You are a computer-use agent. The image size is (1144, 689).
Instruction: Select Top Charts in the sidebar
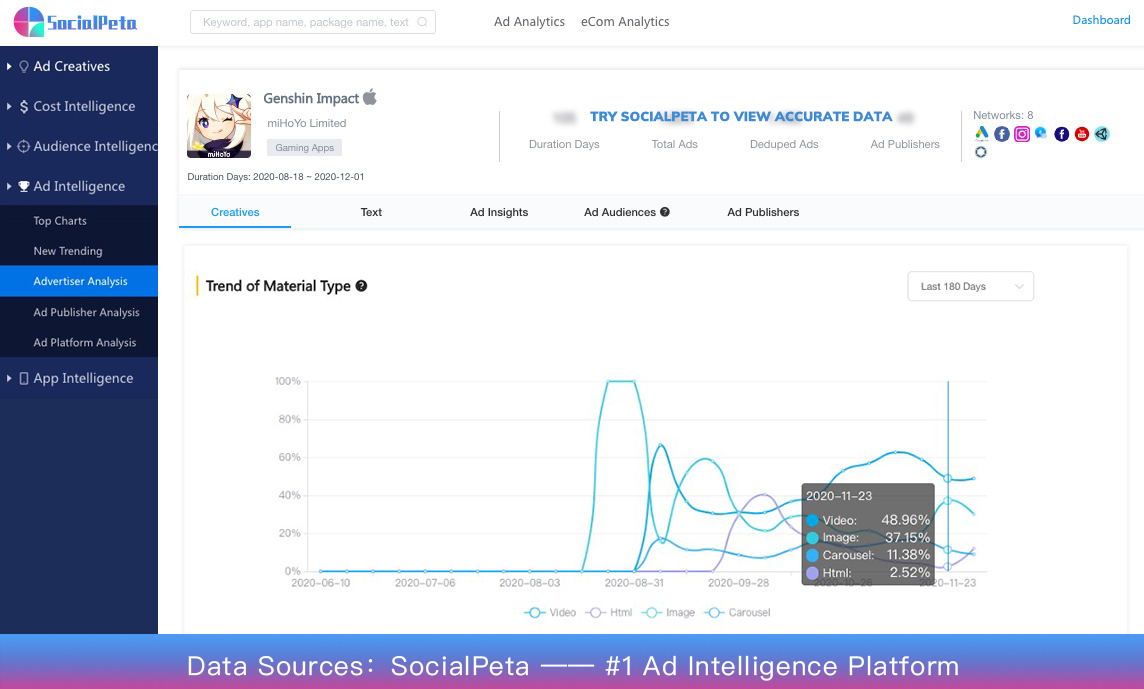click(x=60, y=221)
